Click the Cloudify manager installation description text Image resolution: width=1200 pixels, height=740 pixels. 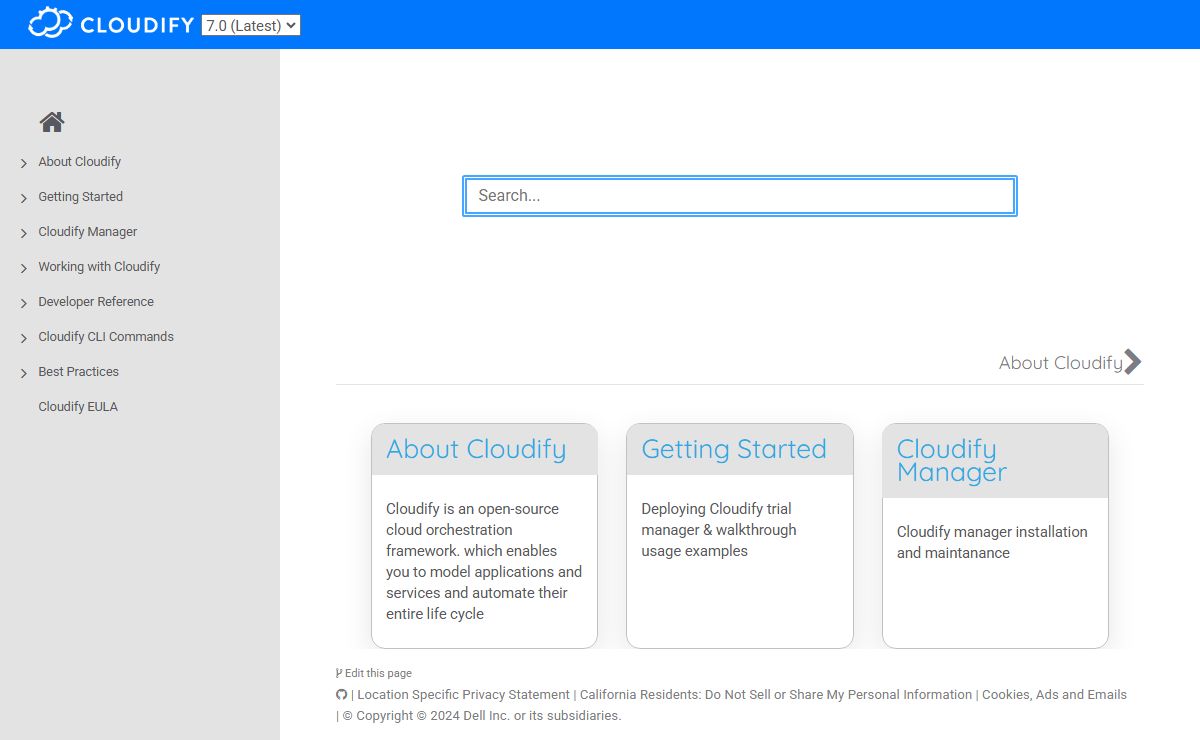[992, 542]
